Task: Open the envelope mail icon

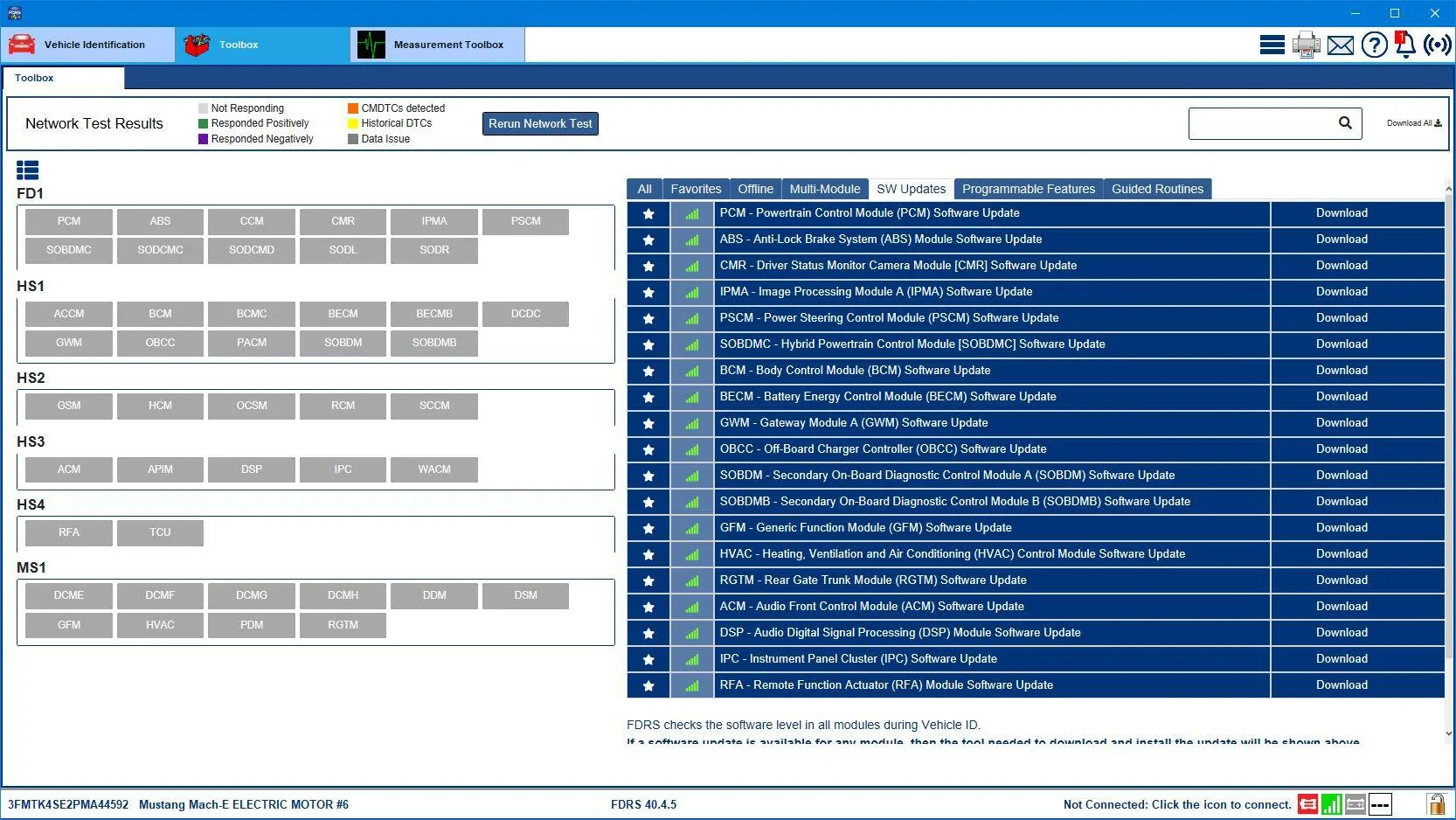Action: [x=1340, y=45]
